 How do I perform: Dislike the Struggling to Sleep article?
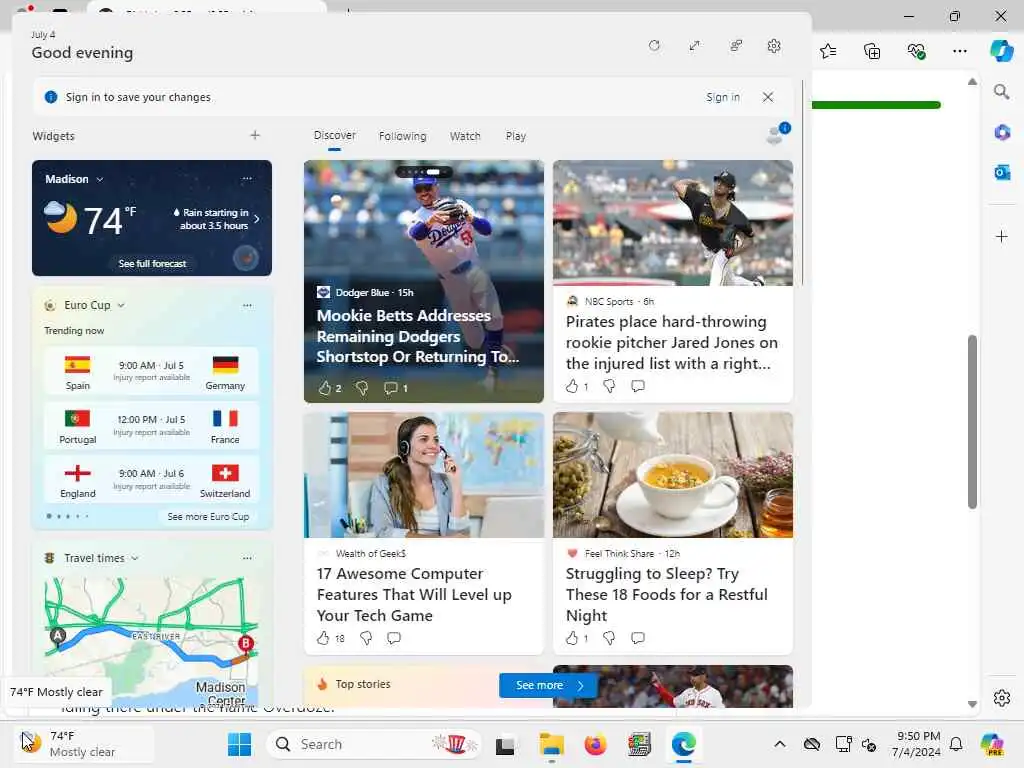click(x=609, y=638)
